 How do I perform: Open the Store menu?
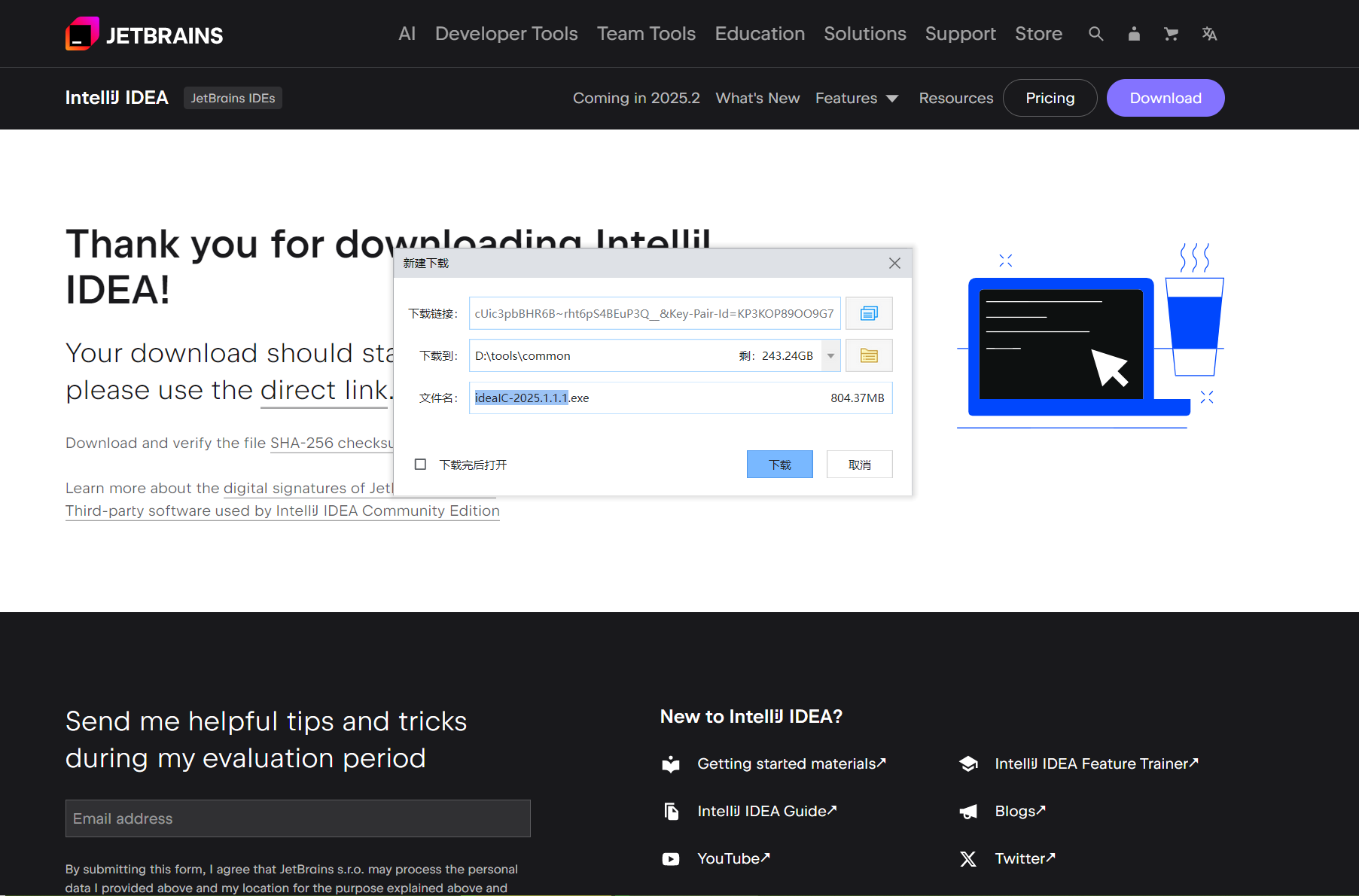pyautogui.click(x=1038, y=34)
